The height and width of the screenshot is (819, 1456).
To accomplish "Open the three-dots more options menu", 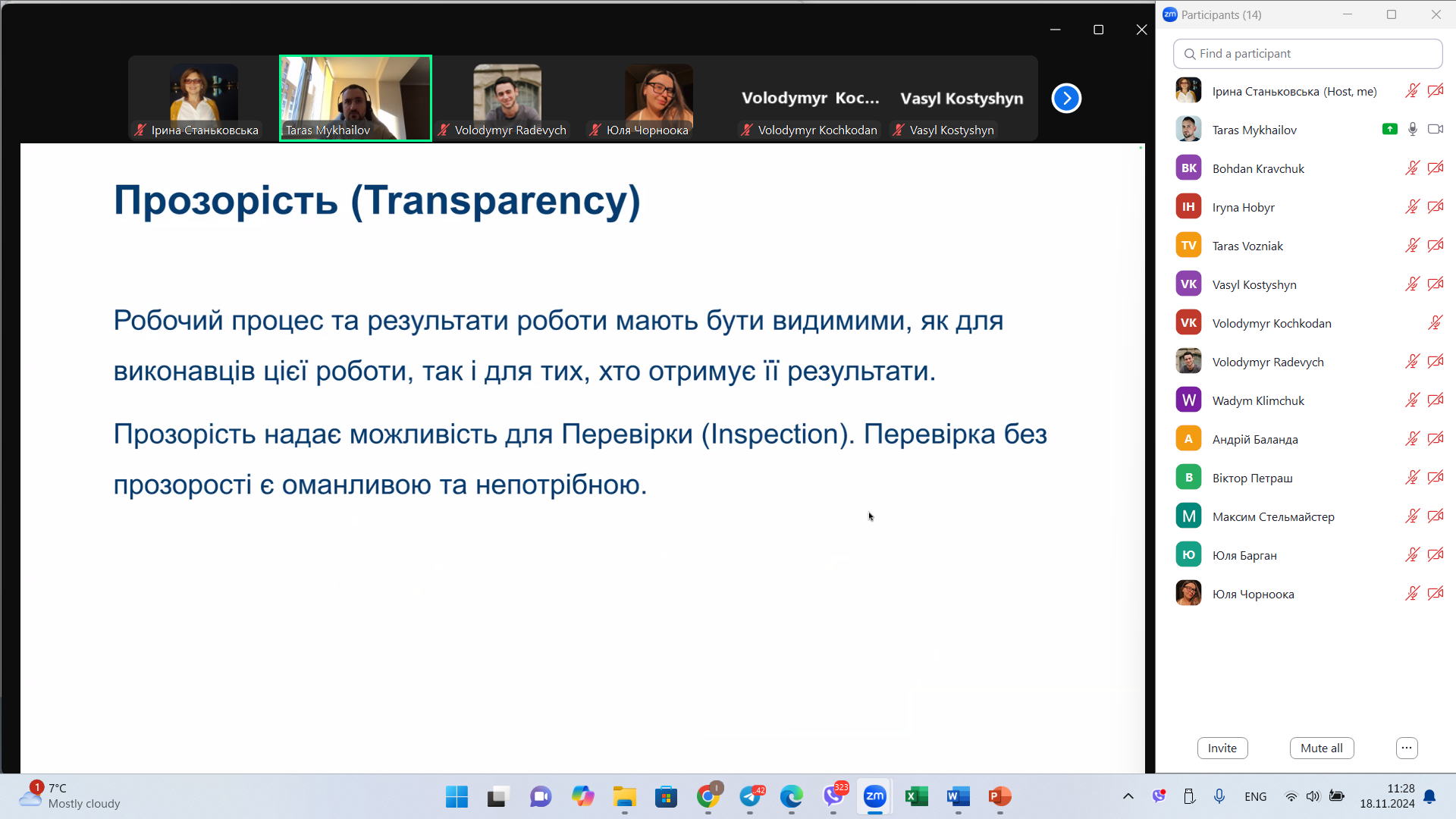I will coord(1406,748).
